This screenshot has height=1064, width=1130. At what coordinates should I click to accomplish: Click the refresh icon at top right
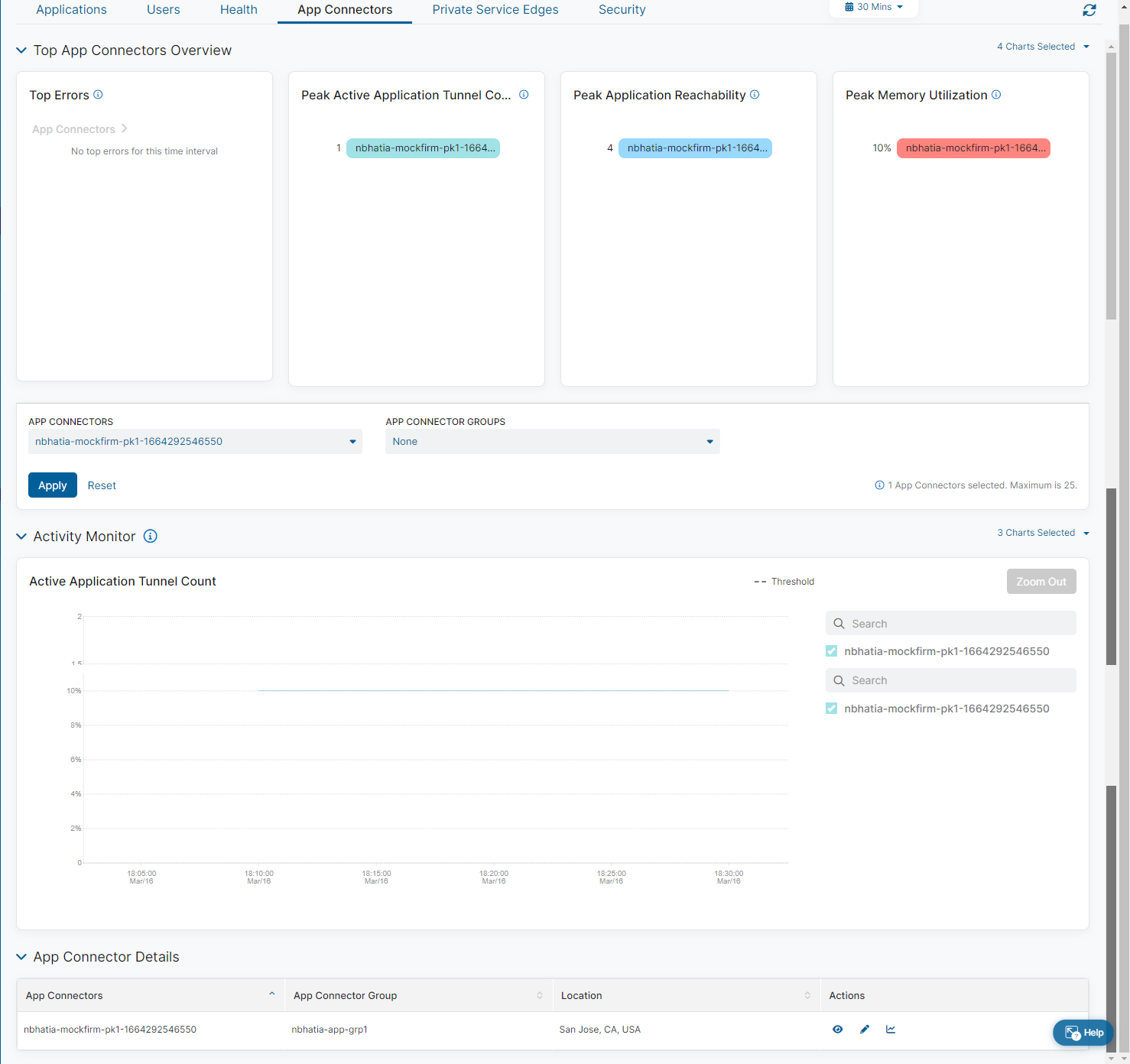click(x=1089, y=10)
